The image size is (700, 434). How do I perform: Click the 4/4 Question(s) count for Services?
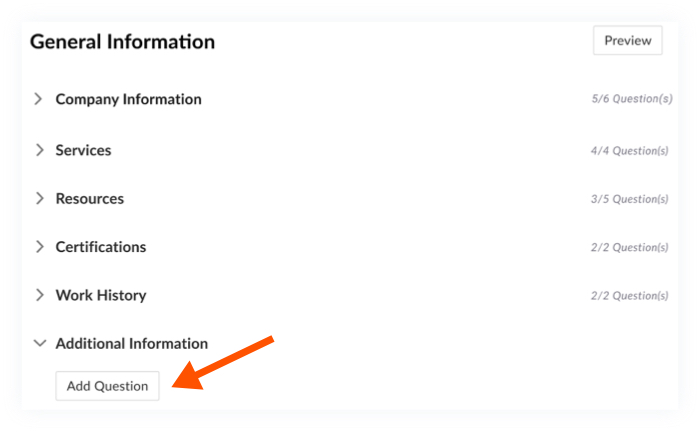click(x=629, y=151)
